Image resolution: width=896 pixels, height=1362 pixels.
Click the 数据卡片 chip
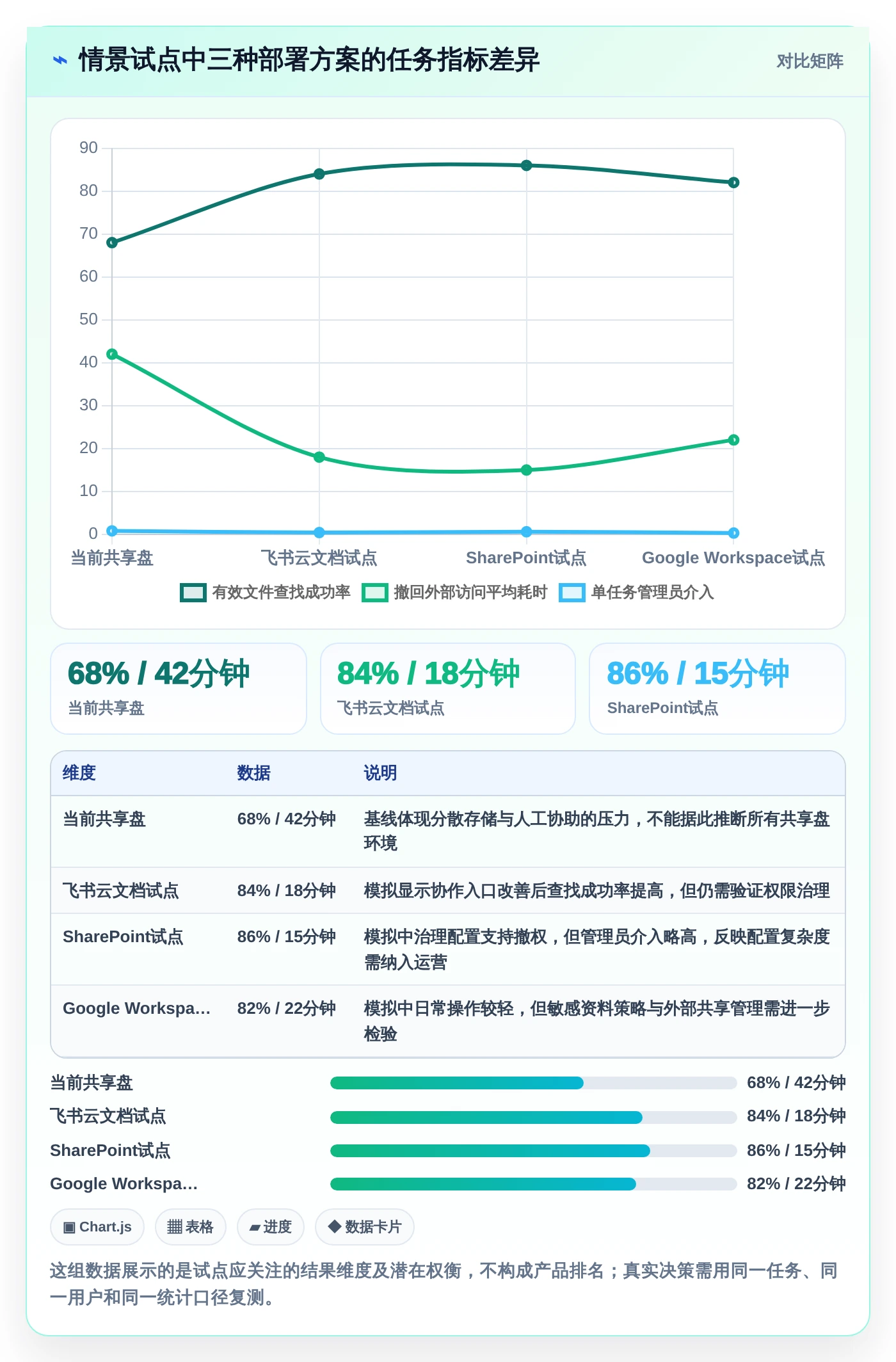pos(364,1227)
